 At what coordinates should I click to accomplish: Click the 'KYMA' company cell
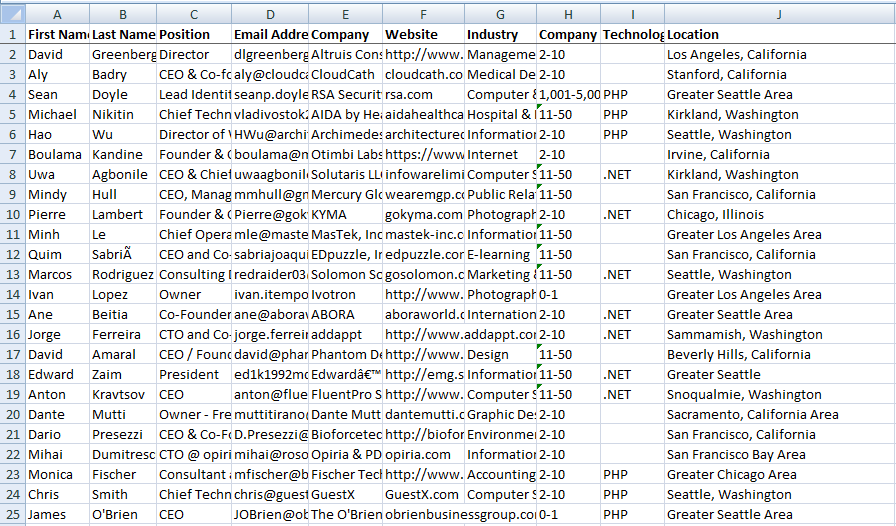(x=346, y=214)
